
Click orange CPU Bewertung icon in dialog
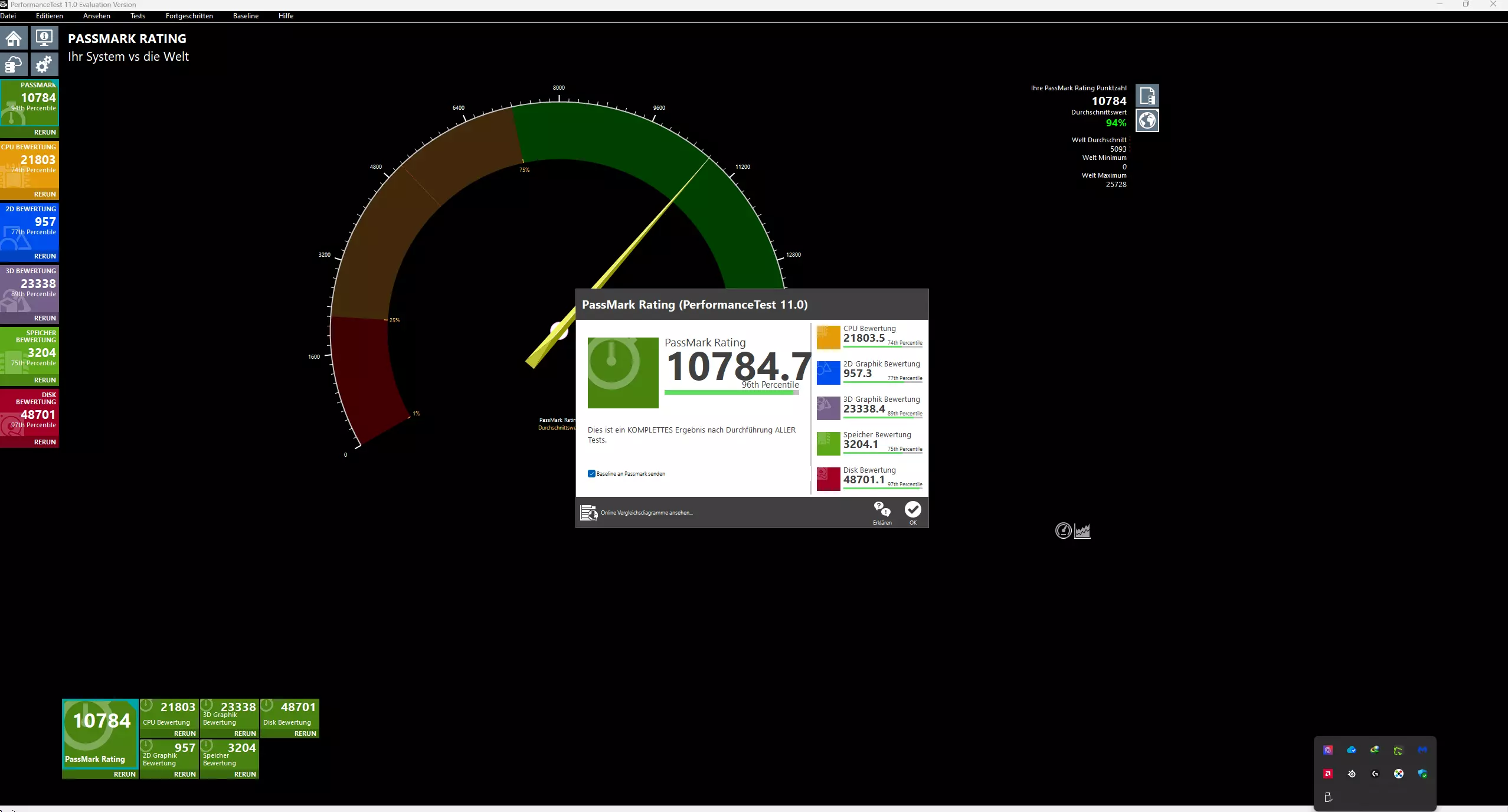point(828,338)
